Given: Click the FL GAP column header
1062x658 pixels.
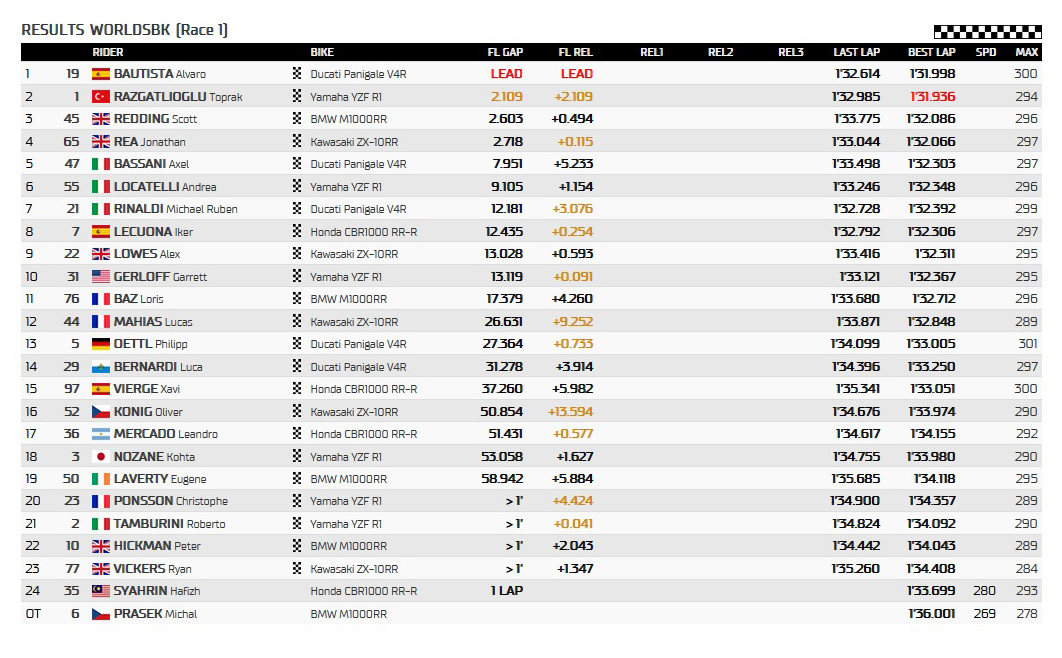Looking at the screenshot, I should point(505,52).
